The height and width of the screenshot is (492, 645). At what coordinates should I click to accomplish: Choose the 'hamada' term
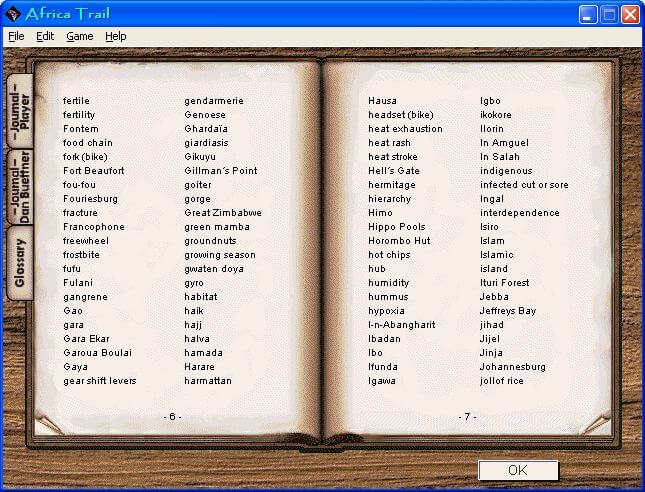click(x=203, y=353)
